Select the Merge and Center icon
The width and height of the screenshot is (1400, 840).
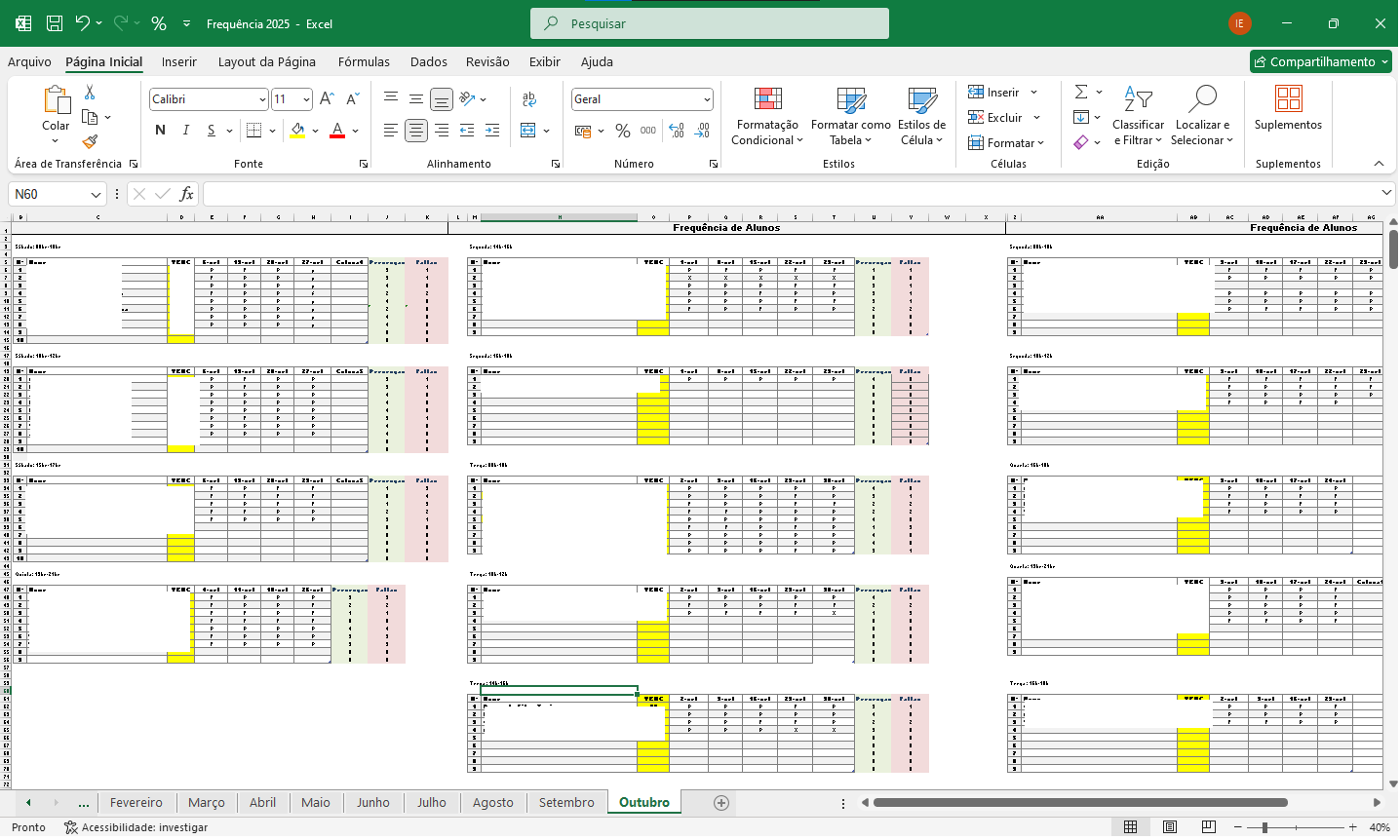(x=528, y=131)
